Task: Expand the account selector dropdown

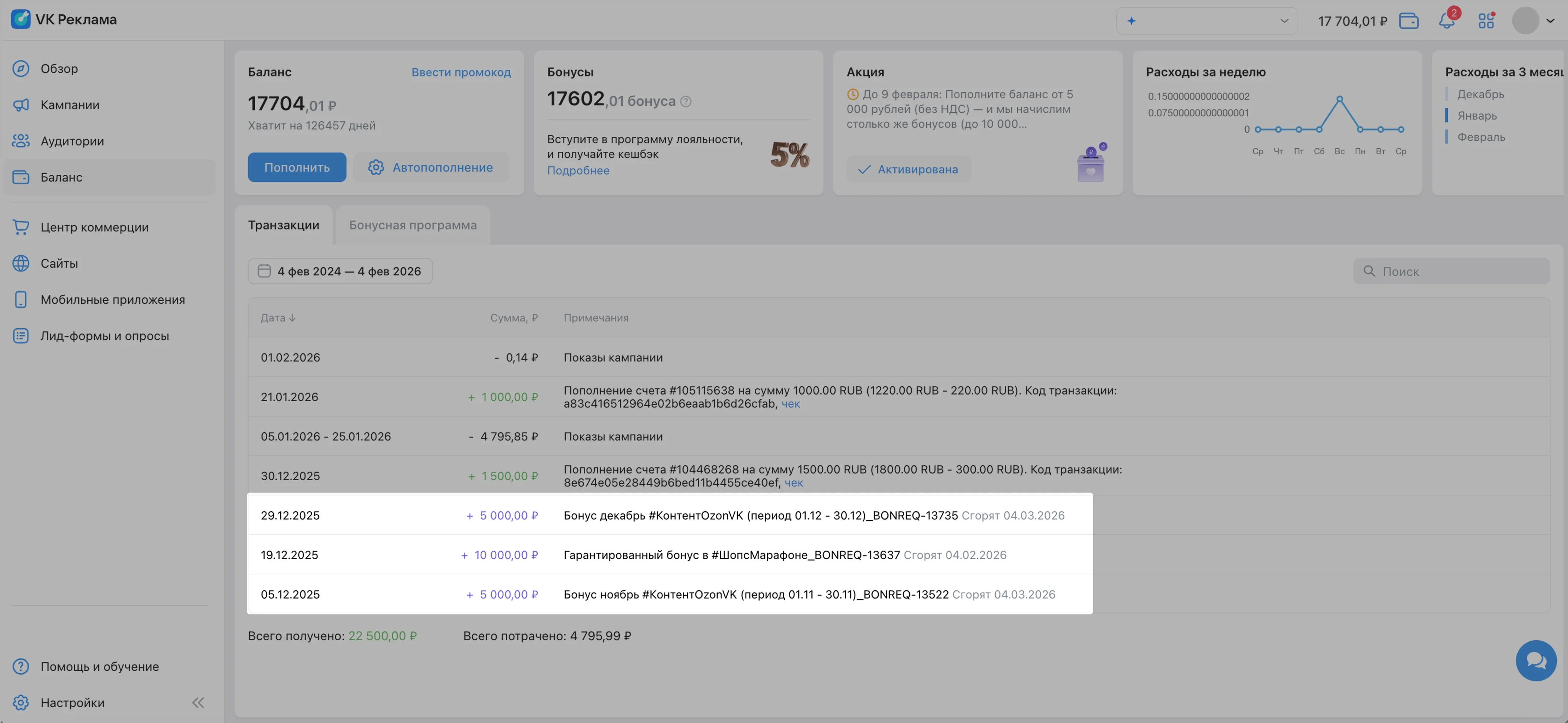Action: tap(1207, 21)
